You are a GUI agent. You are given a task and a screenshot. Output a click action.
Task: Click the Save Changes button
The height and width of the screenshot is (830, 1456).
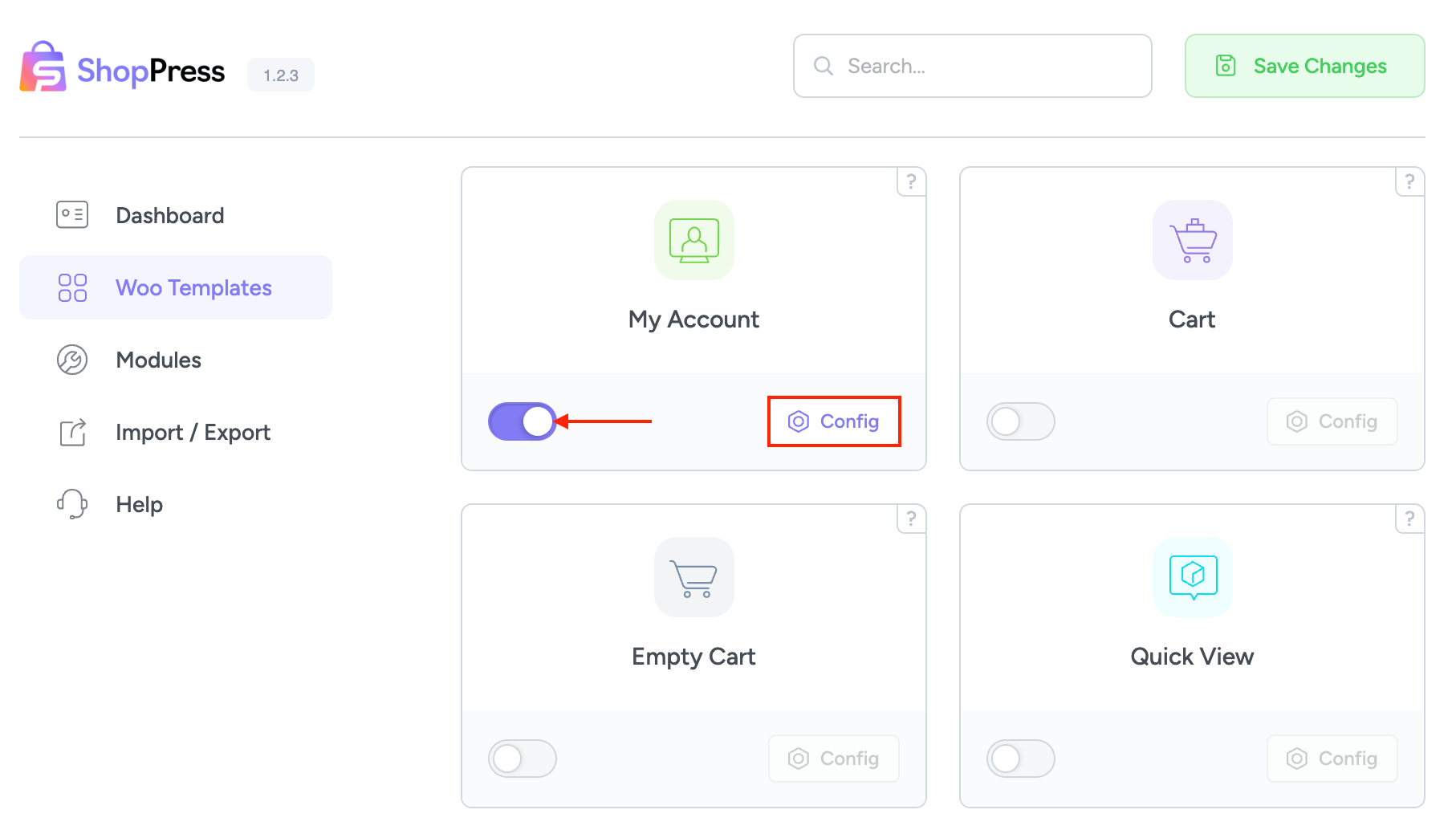[1303, 66]
